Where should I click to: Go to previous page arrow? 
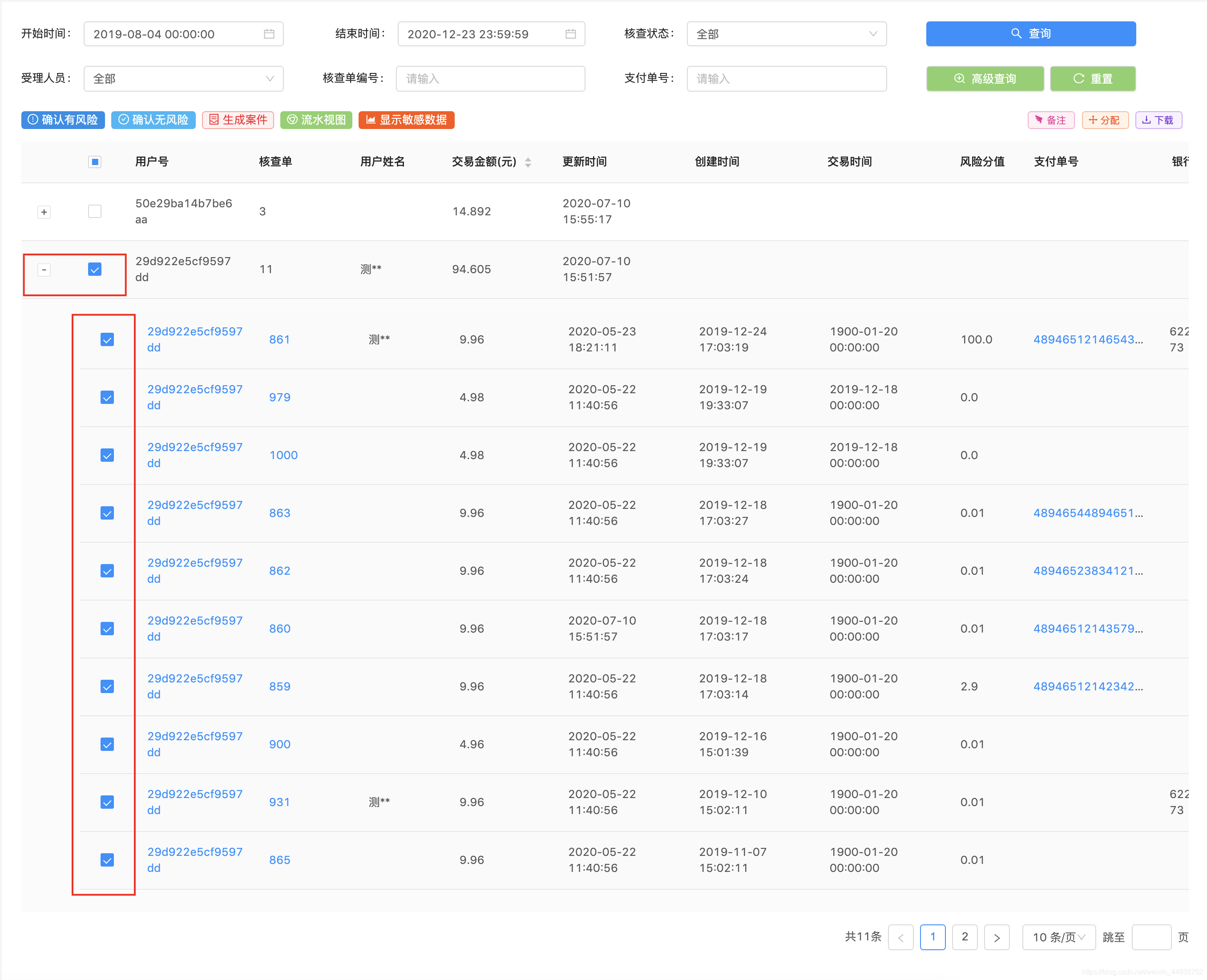click(x=900, y=937)
